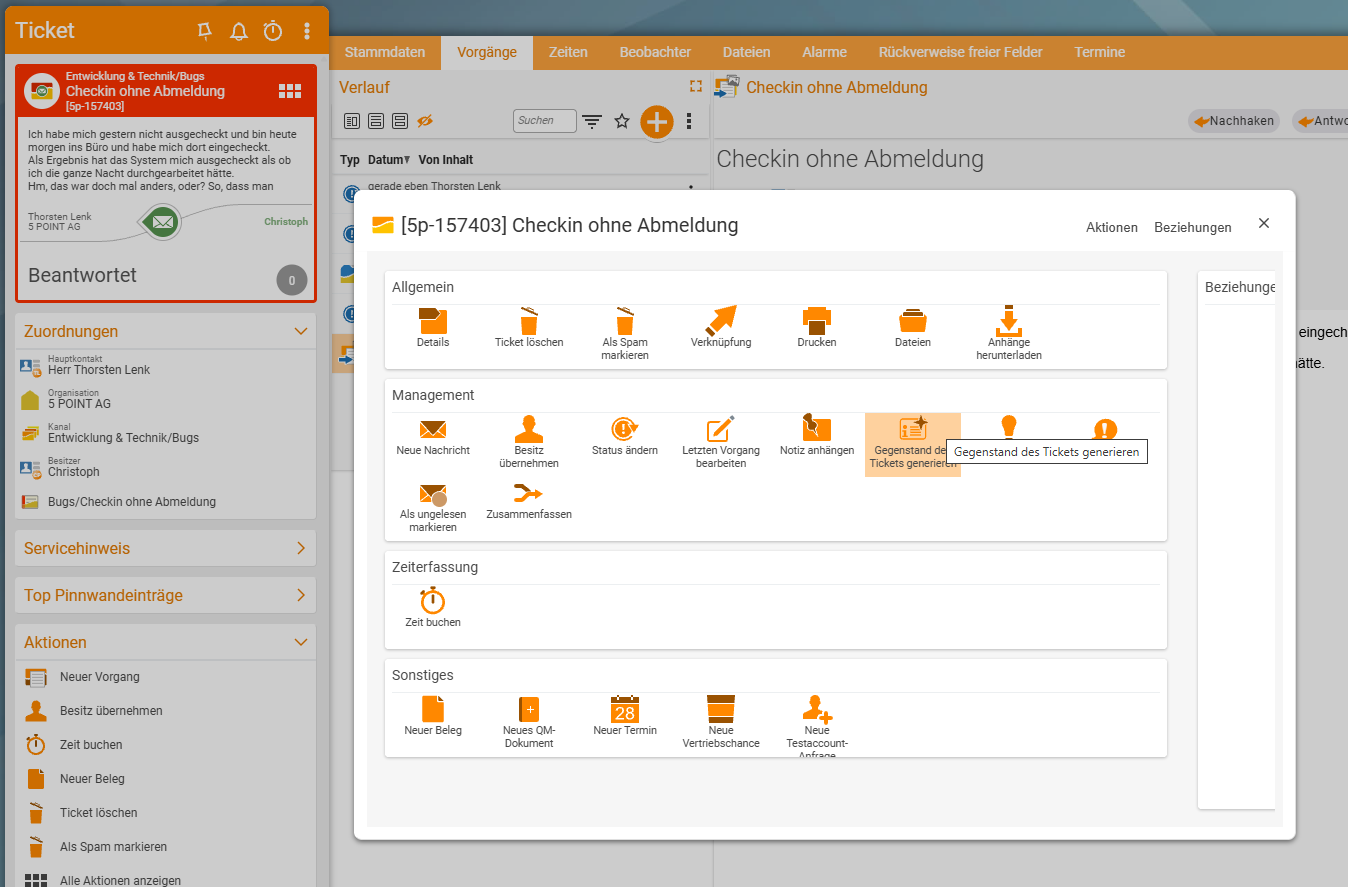The height and width of the screenshot is (887, 1348).
Task: Click Neuer Beleg in the Sonstiges section
Action: (433, 716)
